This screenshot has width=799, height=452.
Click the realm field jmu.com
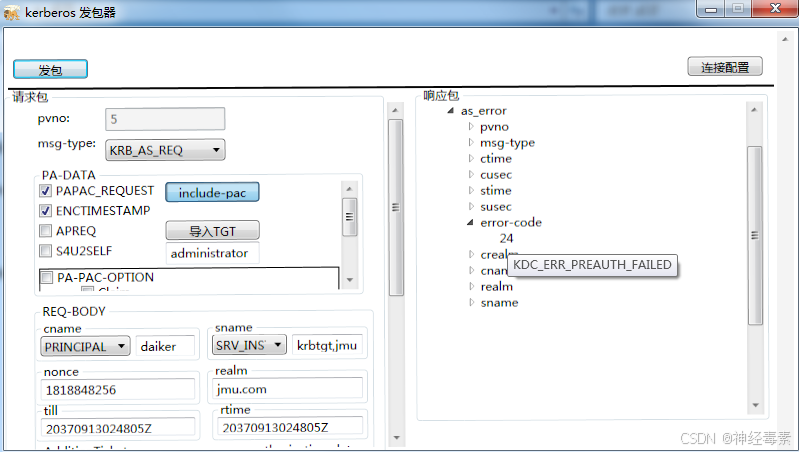coord(287,389)
